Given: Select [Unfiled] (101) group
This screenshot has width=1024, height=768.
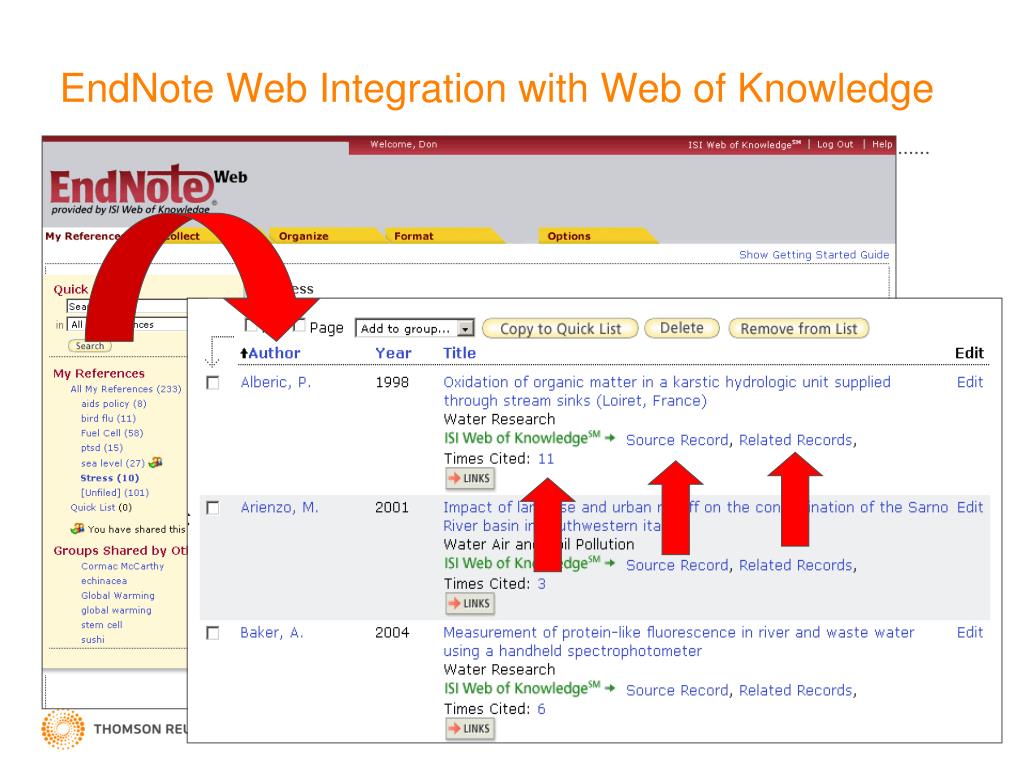Looking at the screenshot, I should click(x=114, y=493).
